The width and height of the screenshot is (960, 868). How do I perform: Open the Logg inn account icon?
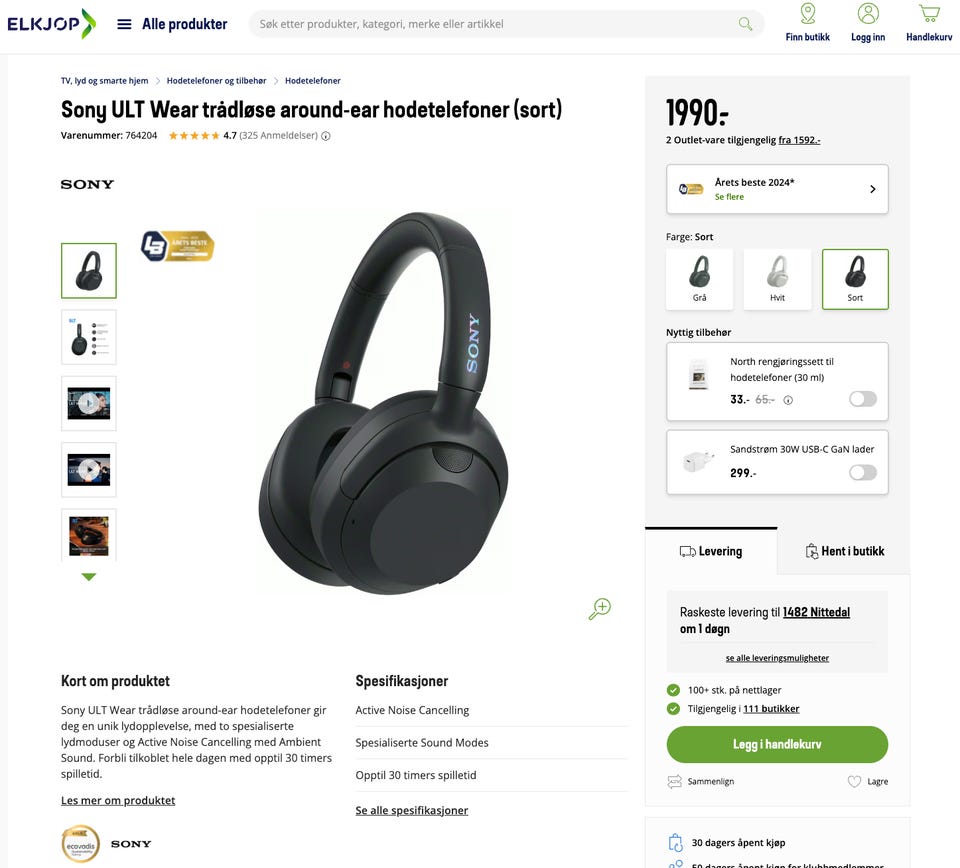click(x=868, y=23)
